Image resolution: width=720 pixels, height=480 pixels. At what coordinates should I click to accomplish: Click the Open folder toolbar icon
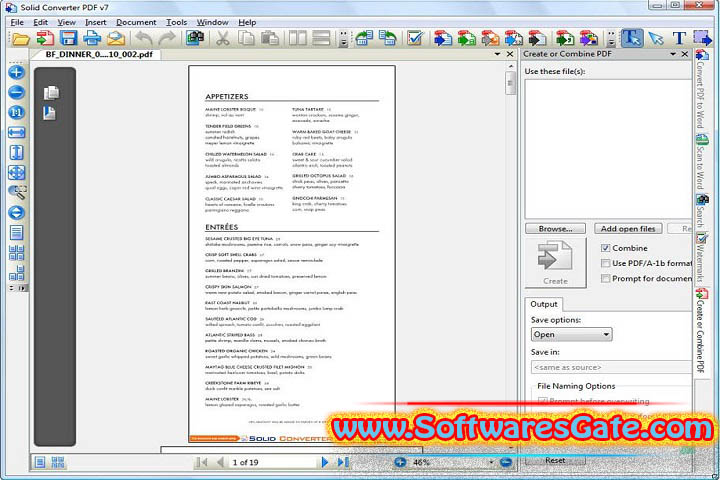click(21, 39)
